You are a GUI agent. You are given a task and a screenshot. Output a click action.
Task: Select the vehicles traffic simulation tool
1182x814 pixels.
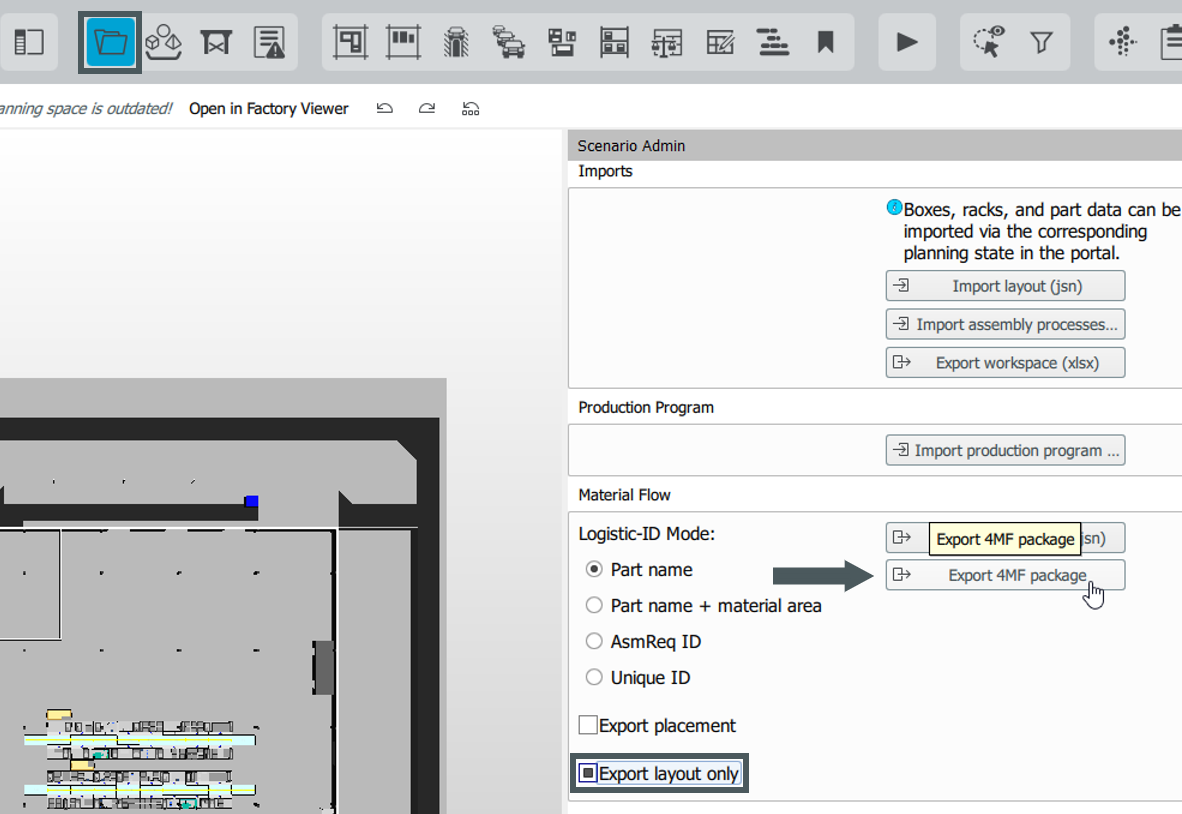508,41
